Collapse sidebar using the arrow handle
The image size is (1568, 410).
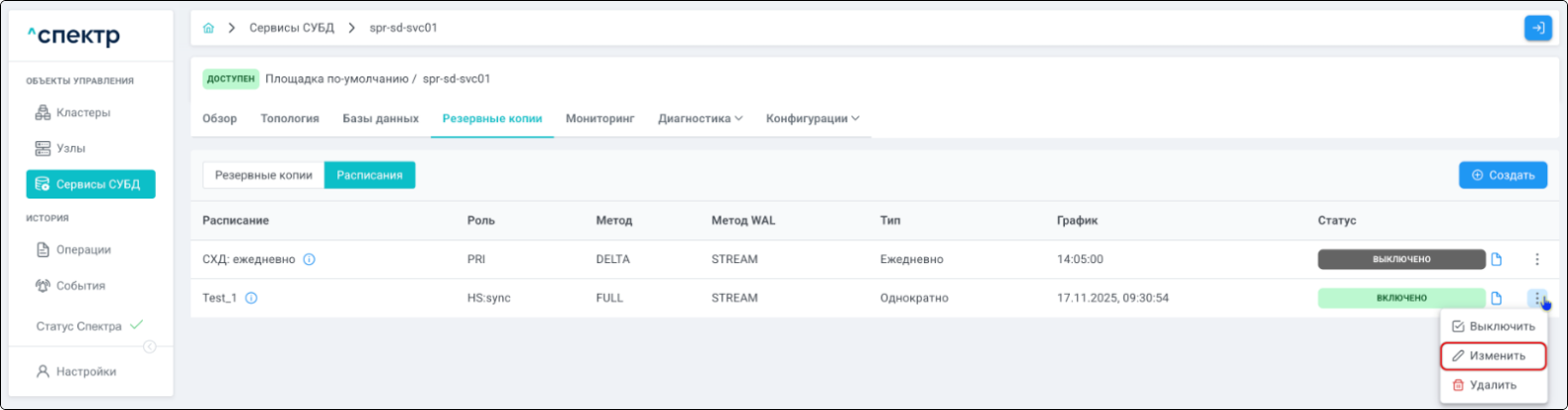coord(150,346)
